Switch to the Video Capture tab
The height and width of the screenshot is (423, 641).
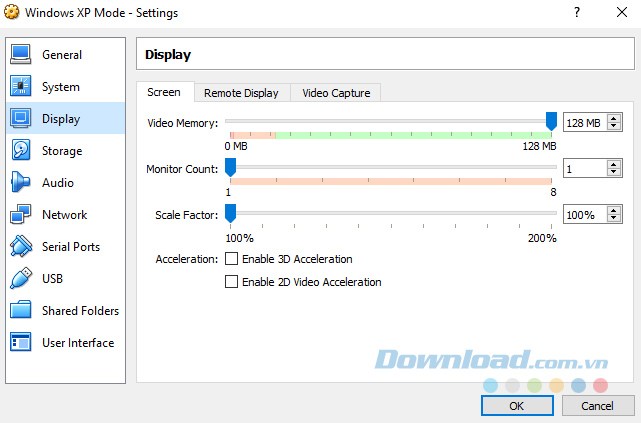(336, 93)
